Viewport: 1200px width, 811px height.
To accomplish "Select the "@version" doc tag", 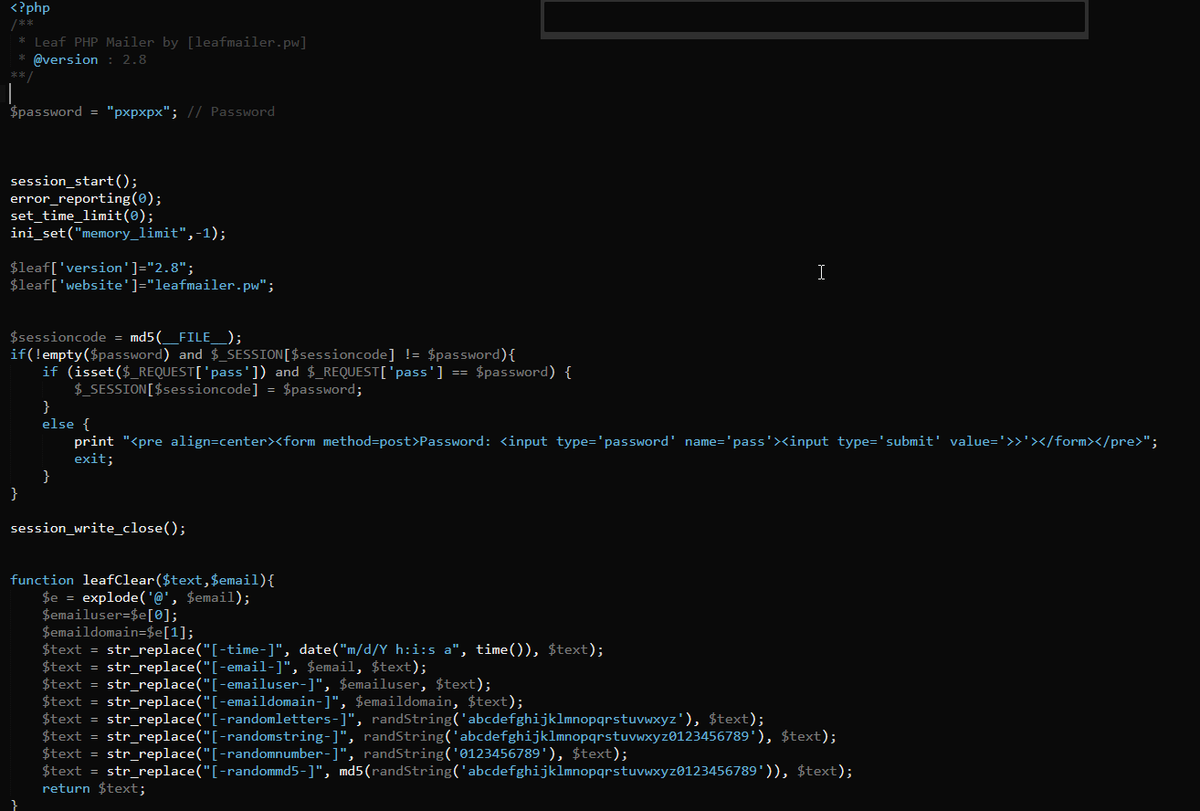I will click(66, 60).
